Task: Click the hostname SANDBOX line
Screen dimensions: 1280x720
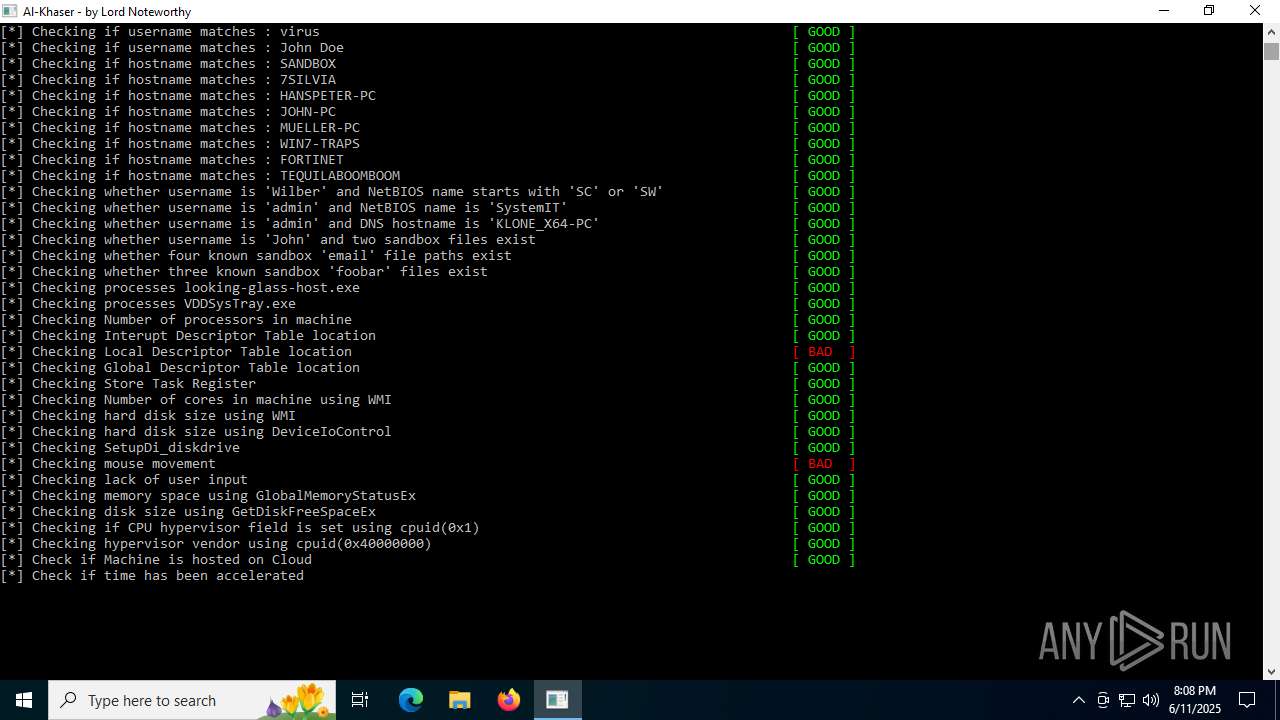Action: click(x=168, y=64)
